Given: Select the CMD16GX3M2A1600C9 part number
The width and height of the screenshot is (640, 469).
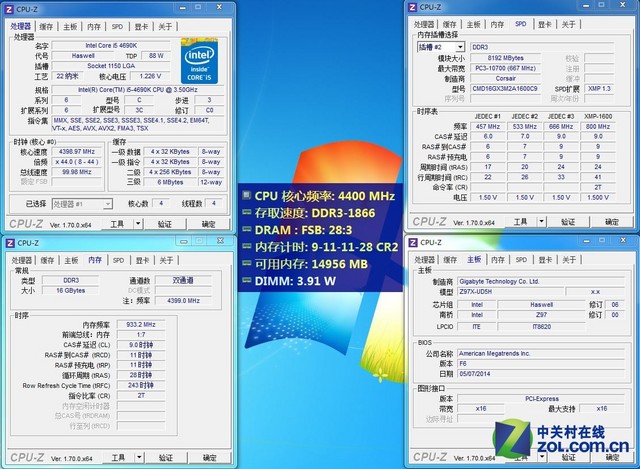Looking at the screenshot, I should click(505, 89).
